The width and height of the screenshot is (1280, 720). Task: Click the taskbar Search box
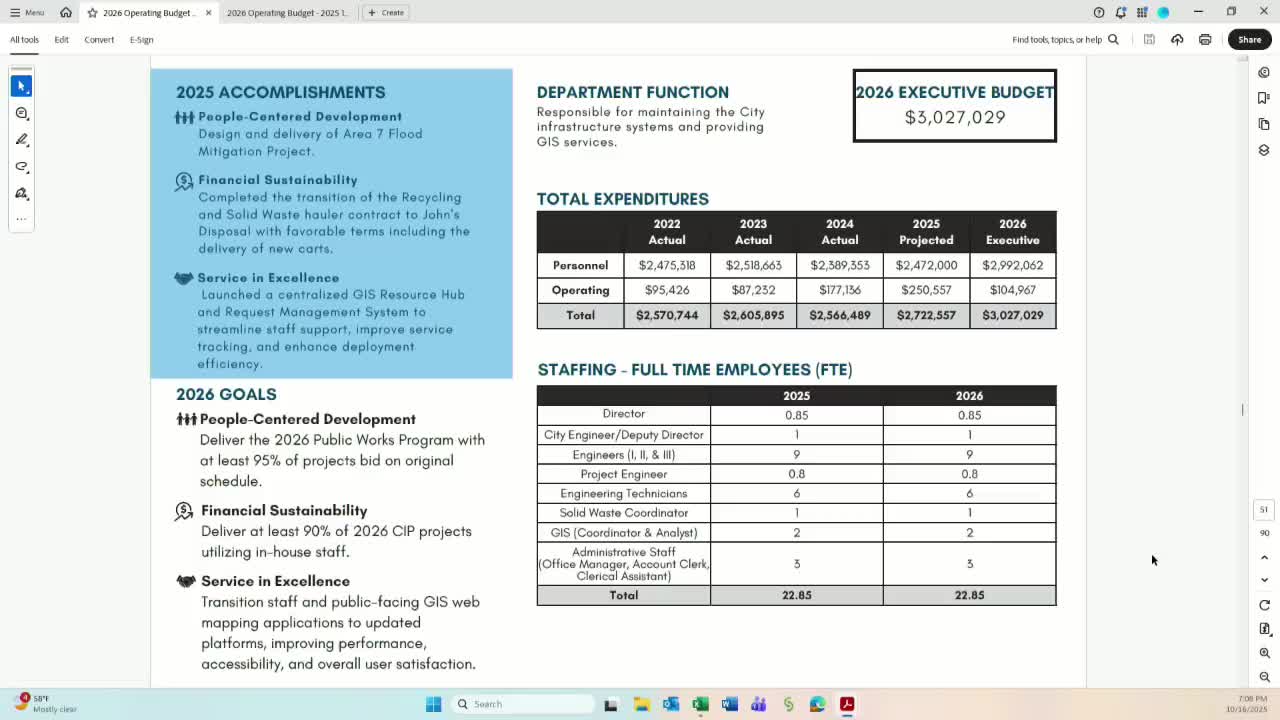[x=521, y=704]
